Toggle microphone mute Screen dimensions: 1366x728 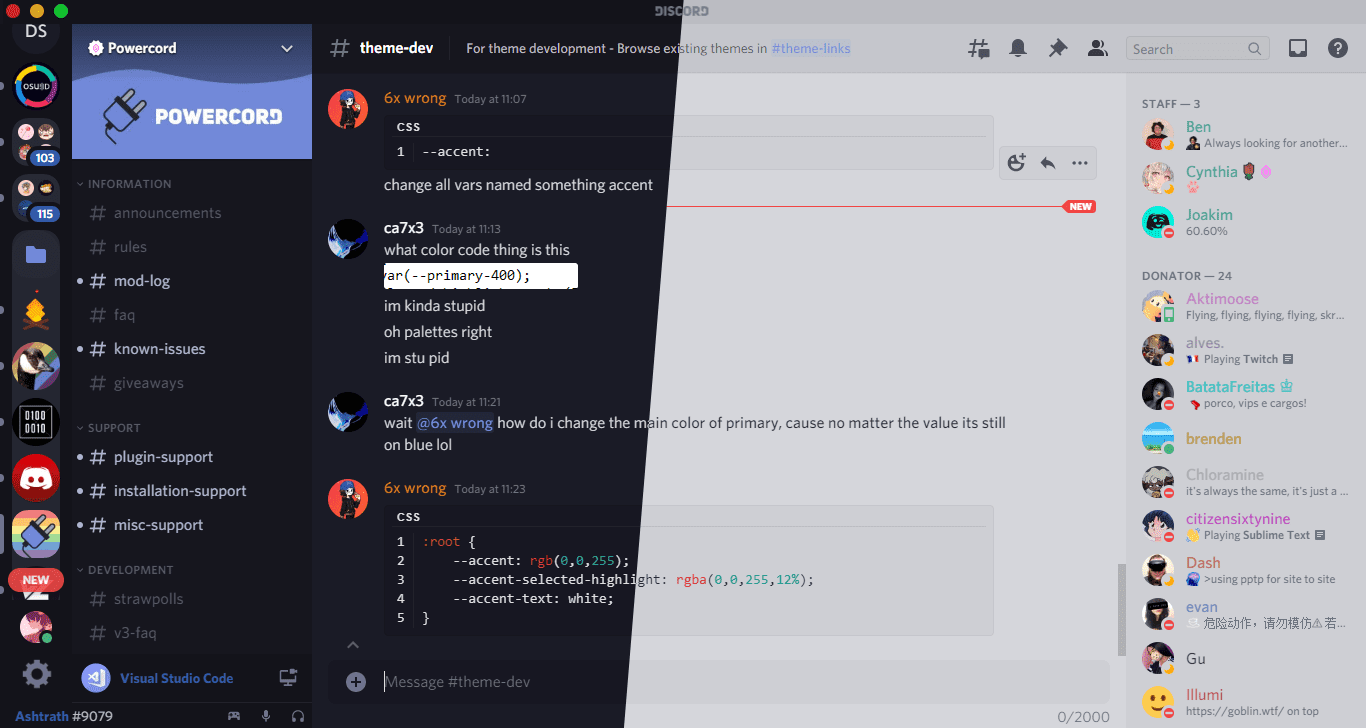(266, 715)
